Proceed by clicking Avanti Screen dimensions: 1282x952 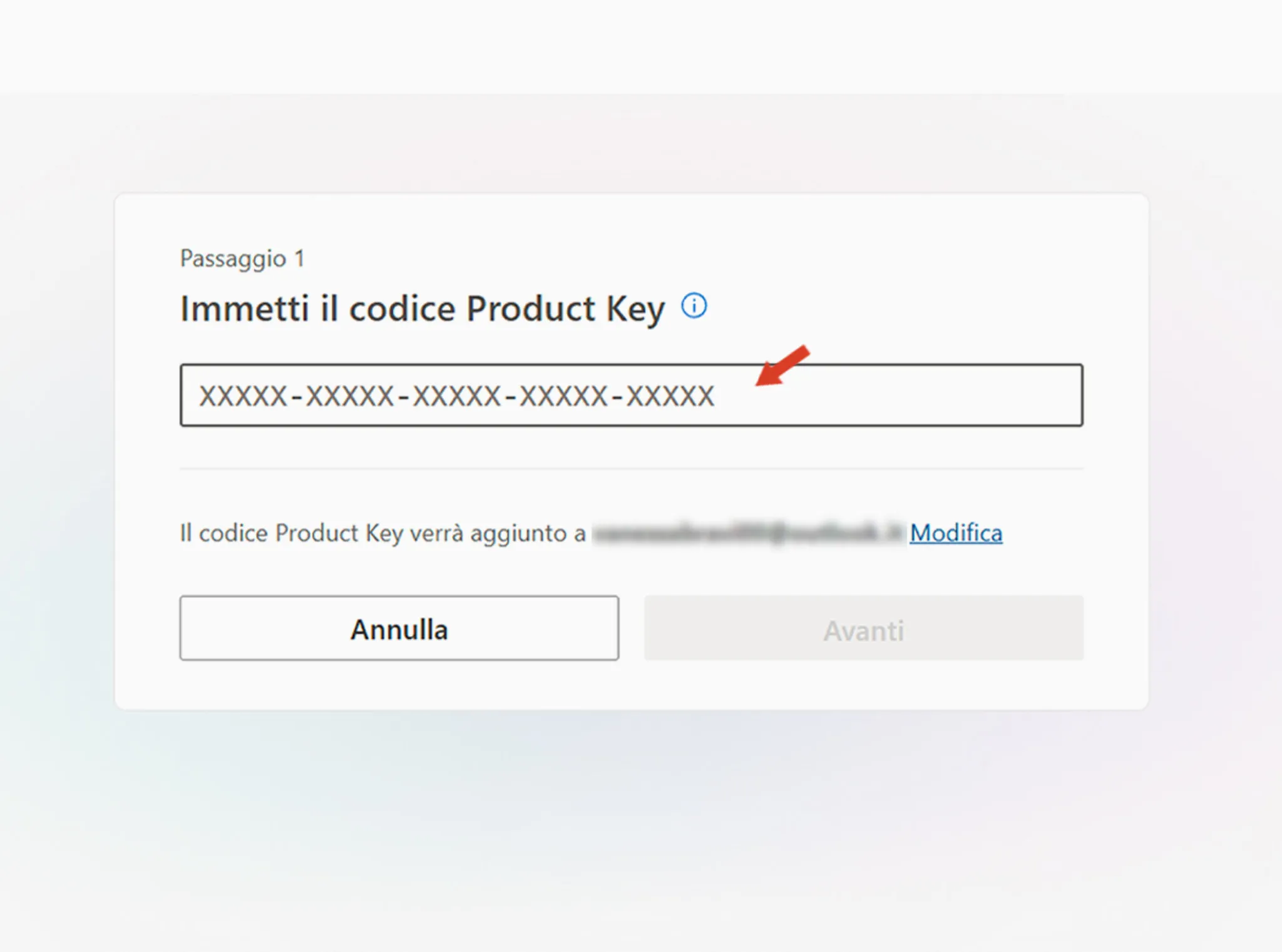point(864,630)
